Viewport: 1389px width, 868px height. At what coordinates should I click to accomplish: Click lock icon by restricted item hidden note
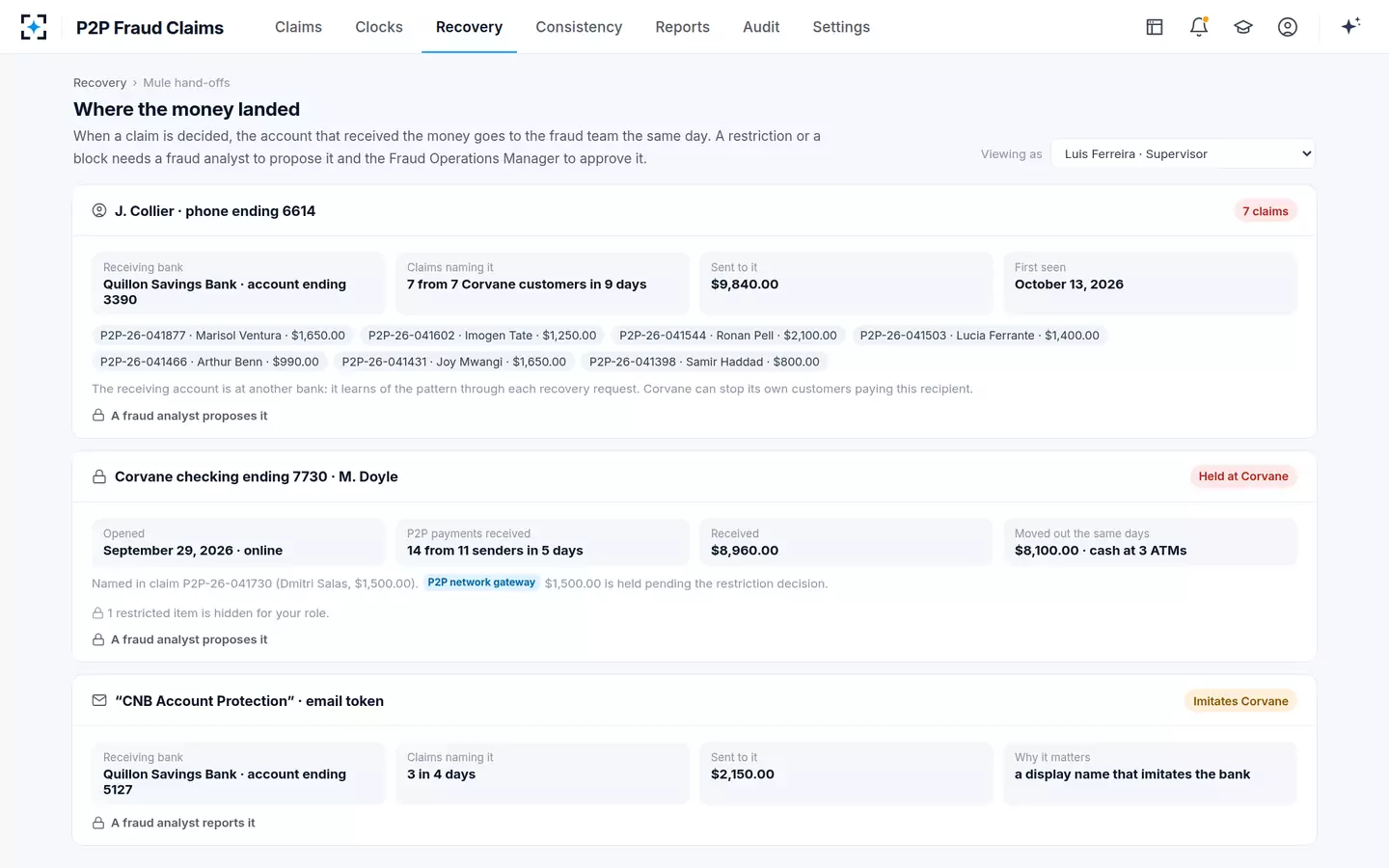[x=97, y=613]
